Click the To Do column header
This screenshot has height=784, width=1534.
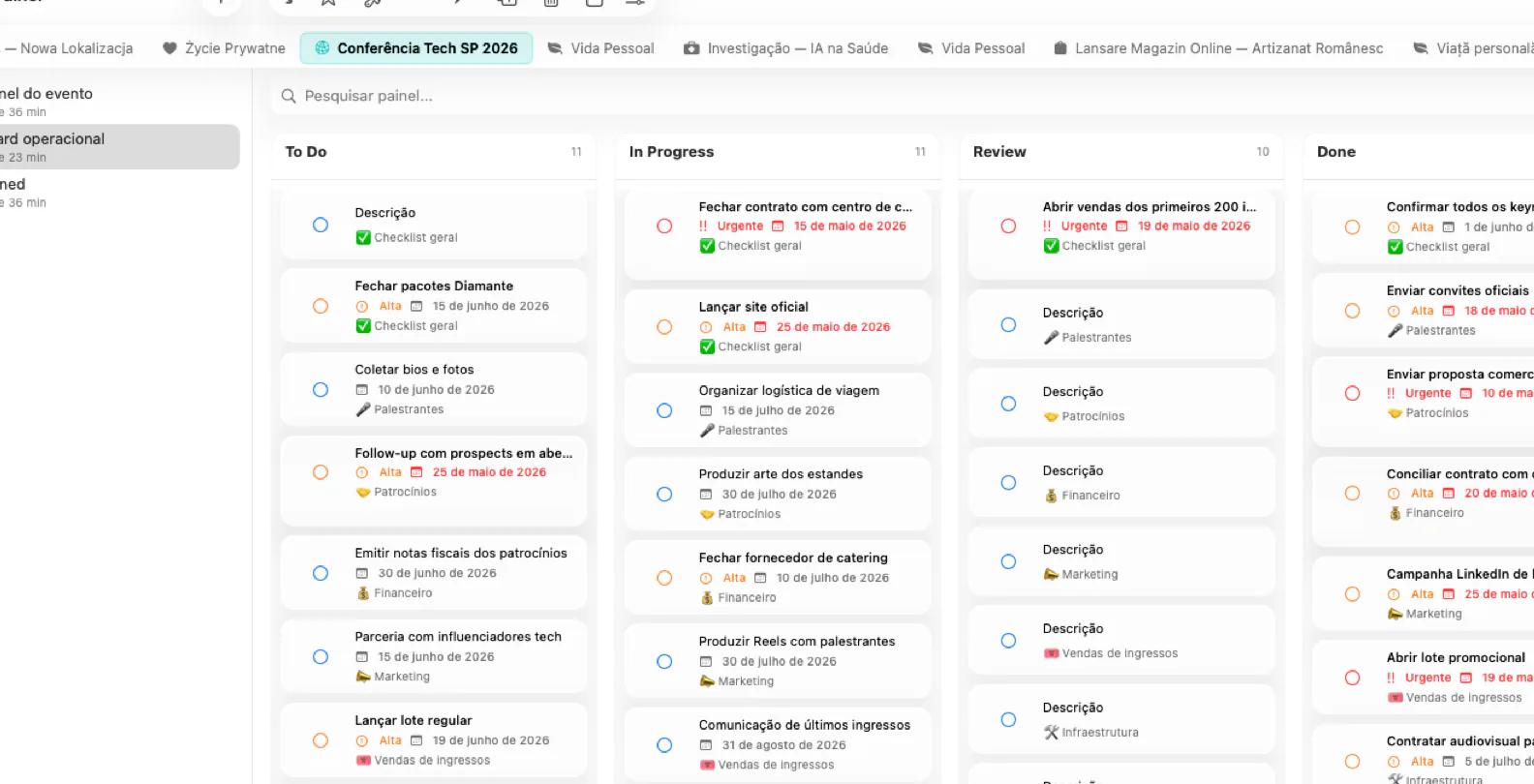(306, 152)
